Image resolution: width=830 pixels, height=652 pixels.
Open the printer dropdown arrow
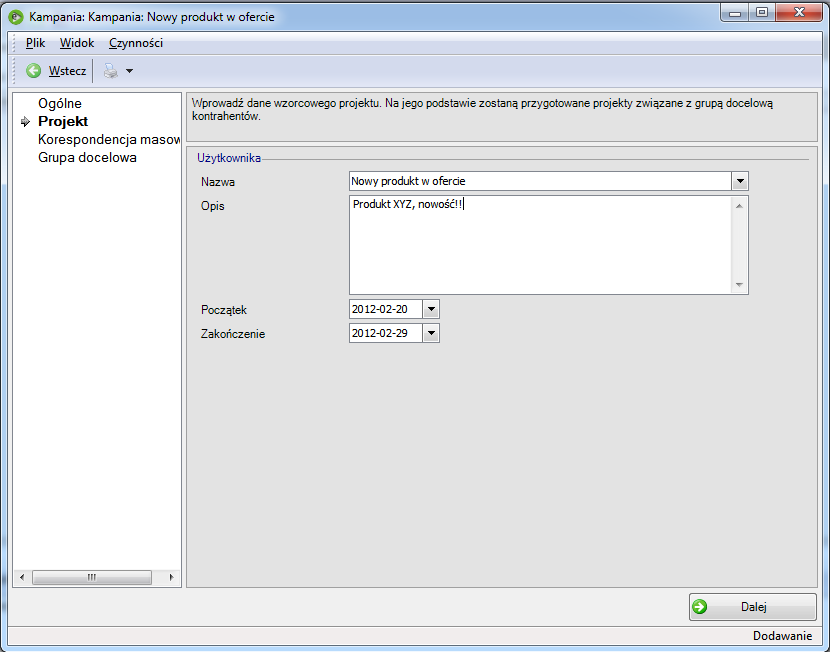[x=129, y=71]
